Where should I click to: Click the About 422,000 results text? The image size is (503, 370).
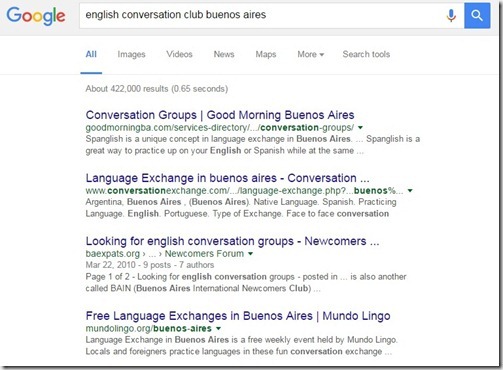pos(157,89)
